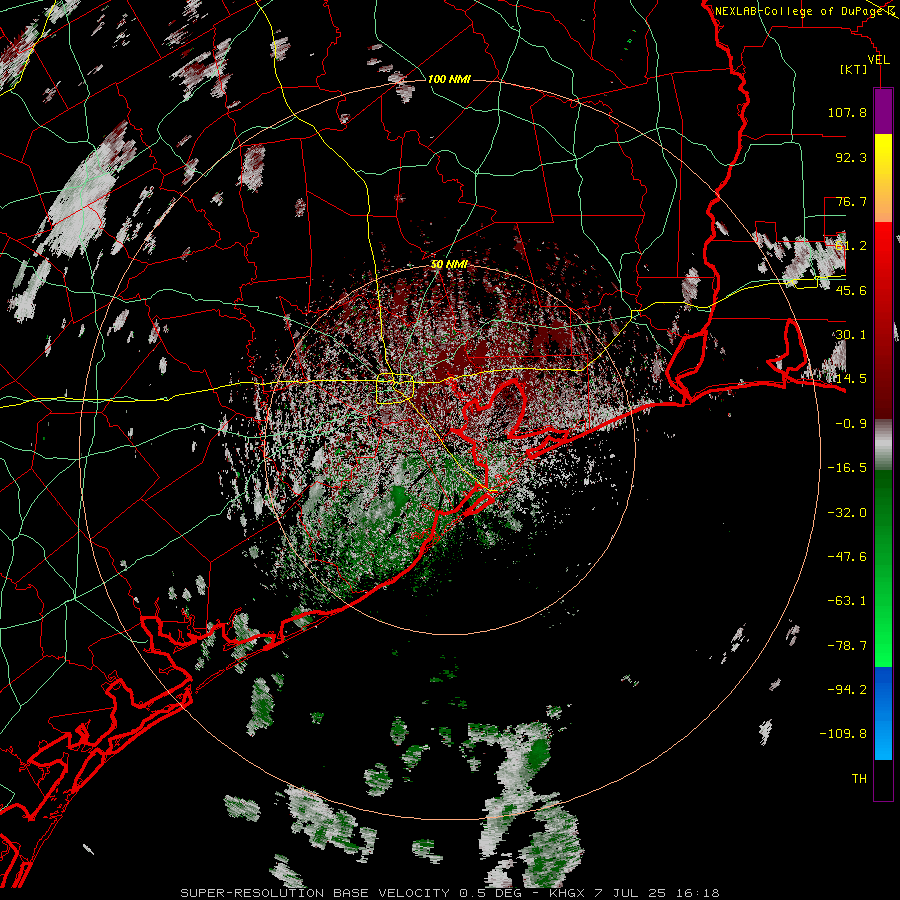Select the 30.1 velocity scale value
The width and height of the screenshot is (900, 900).
851,335
